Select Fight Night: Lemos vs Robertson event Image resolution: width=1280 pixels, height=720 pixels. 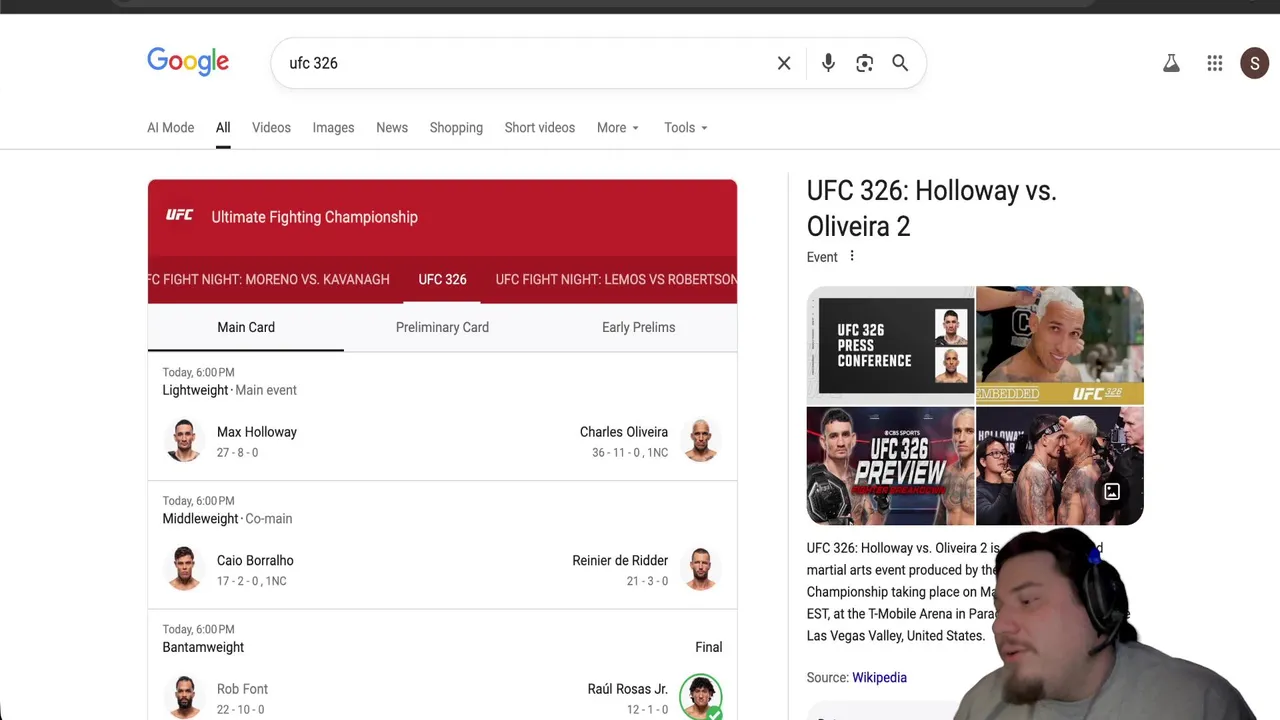[616, 279]
